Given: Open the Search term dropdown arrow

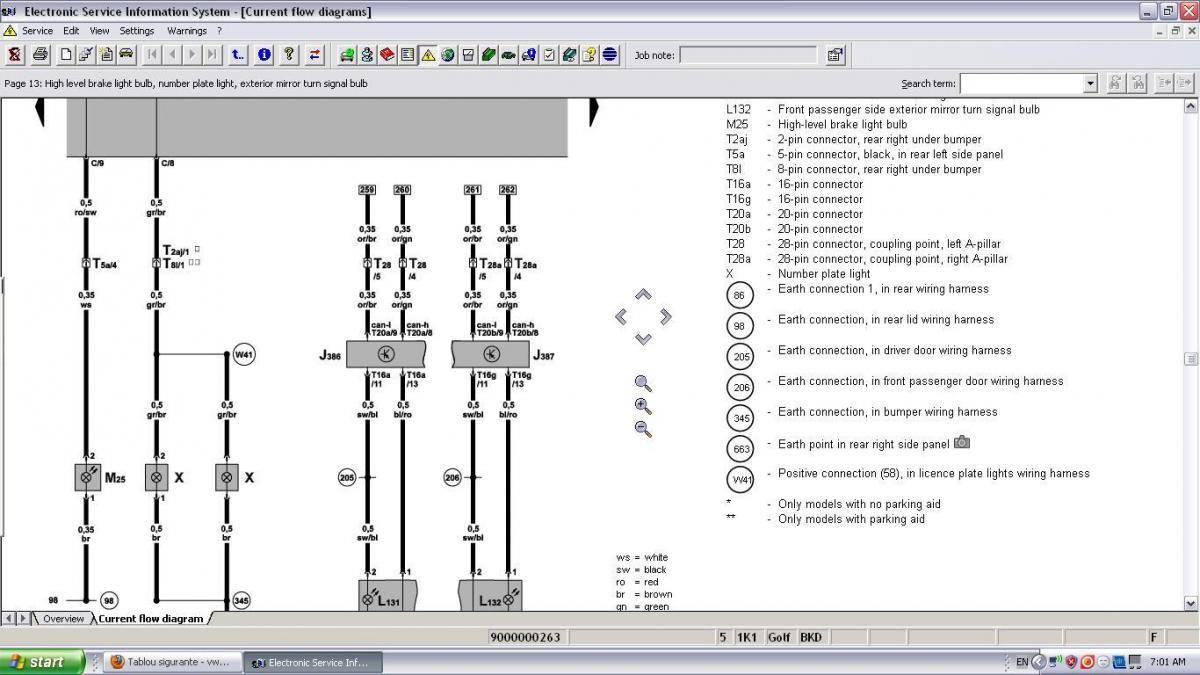Looking at the screenshot, I should point(1090,84).
